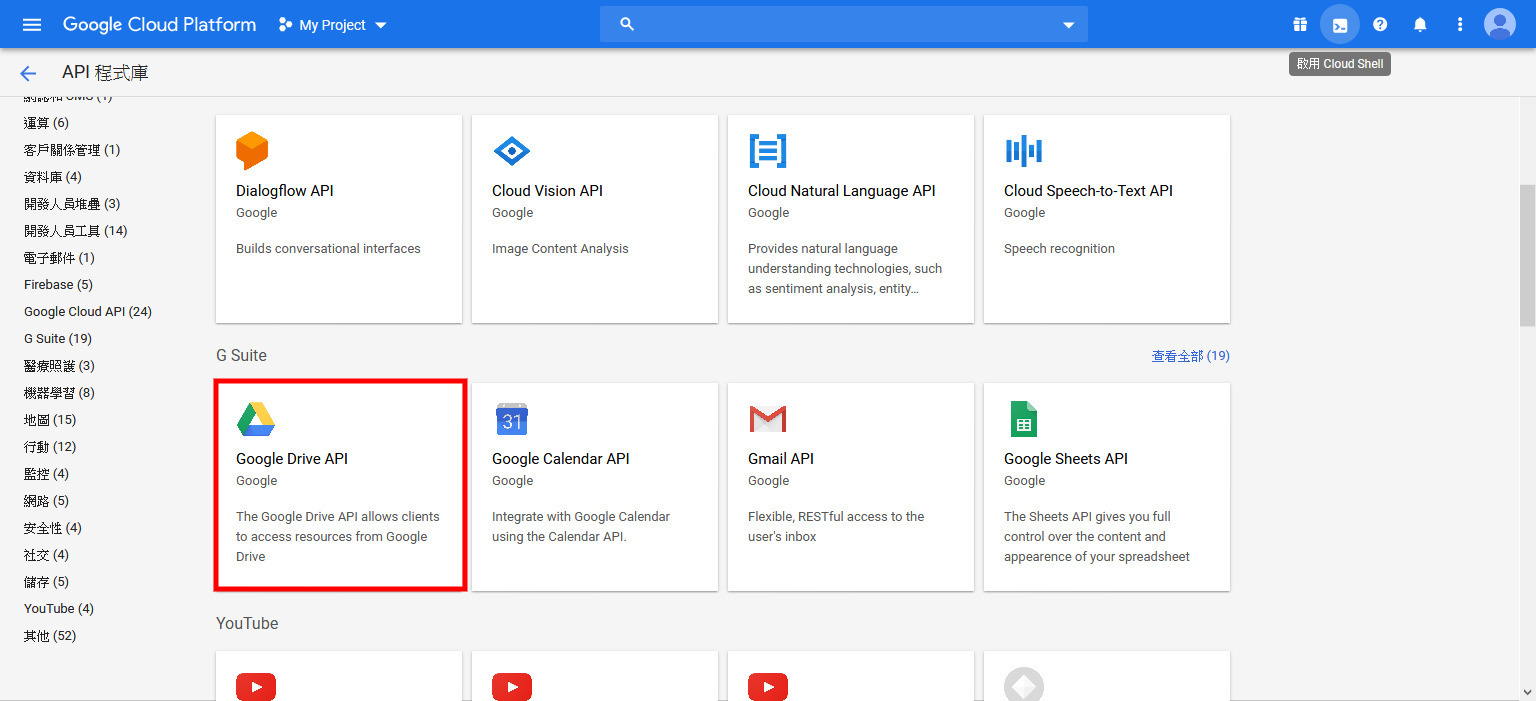Filter by 資料庫 (4) category

click(x=53, y=177)
